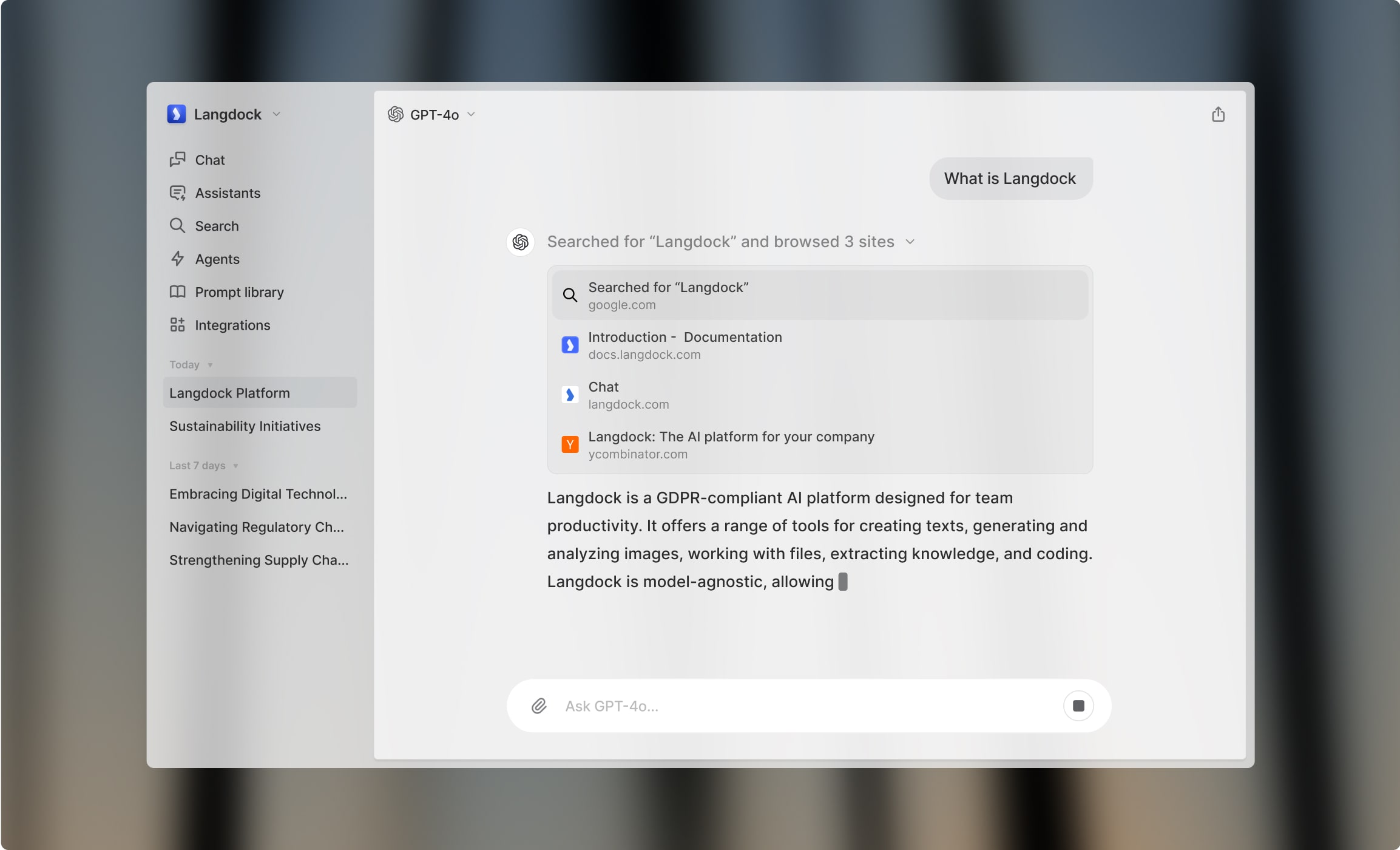Collapse the searched sites list chevron
Image resolution: width=1400 pixels, height=850 pixels.
pos(910,242)
